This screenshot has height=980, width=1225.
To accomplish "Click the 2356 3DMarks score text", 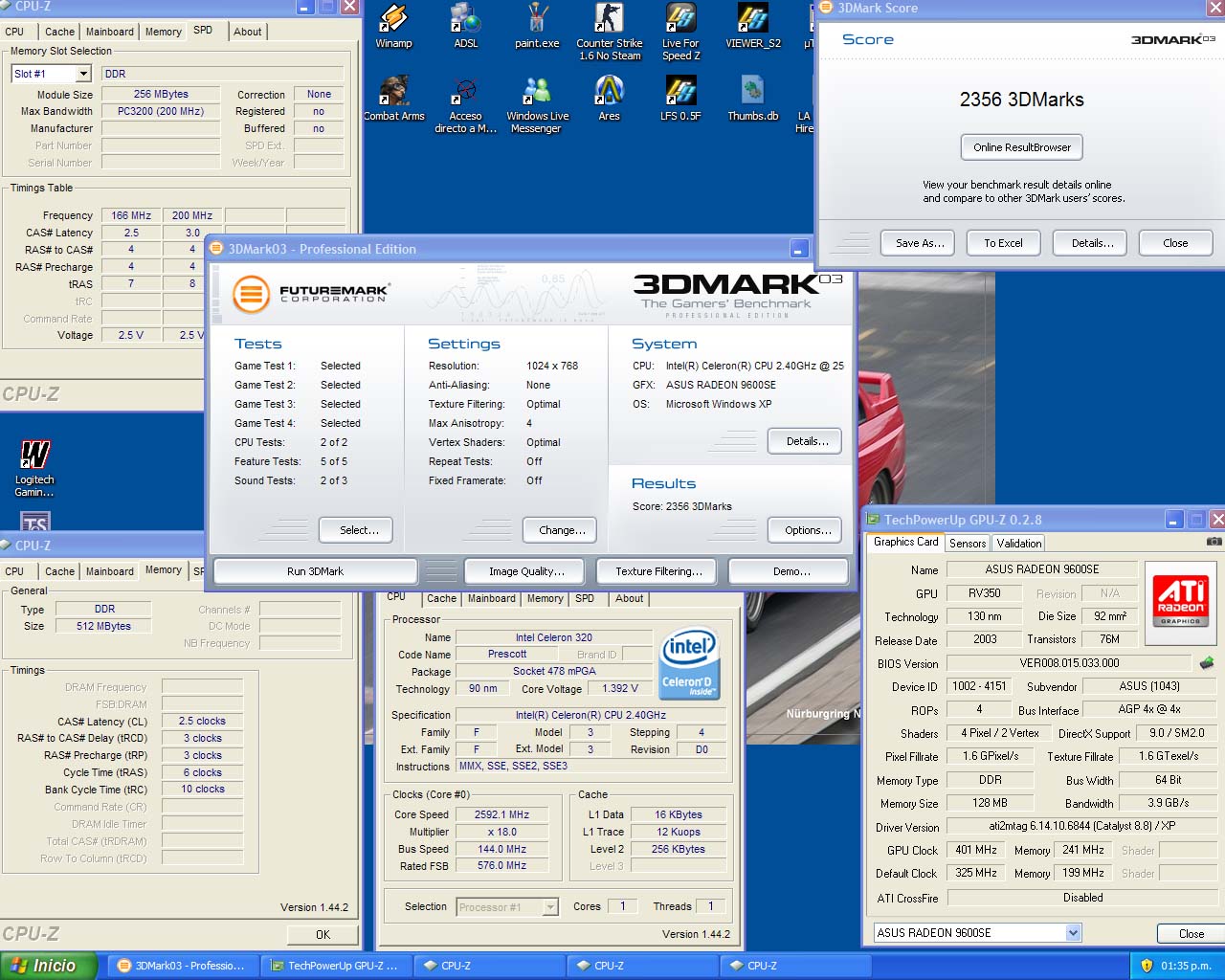I will 1022,100.
